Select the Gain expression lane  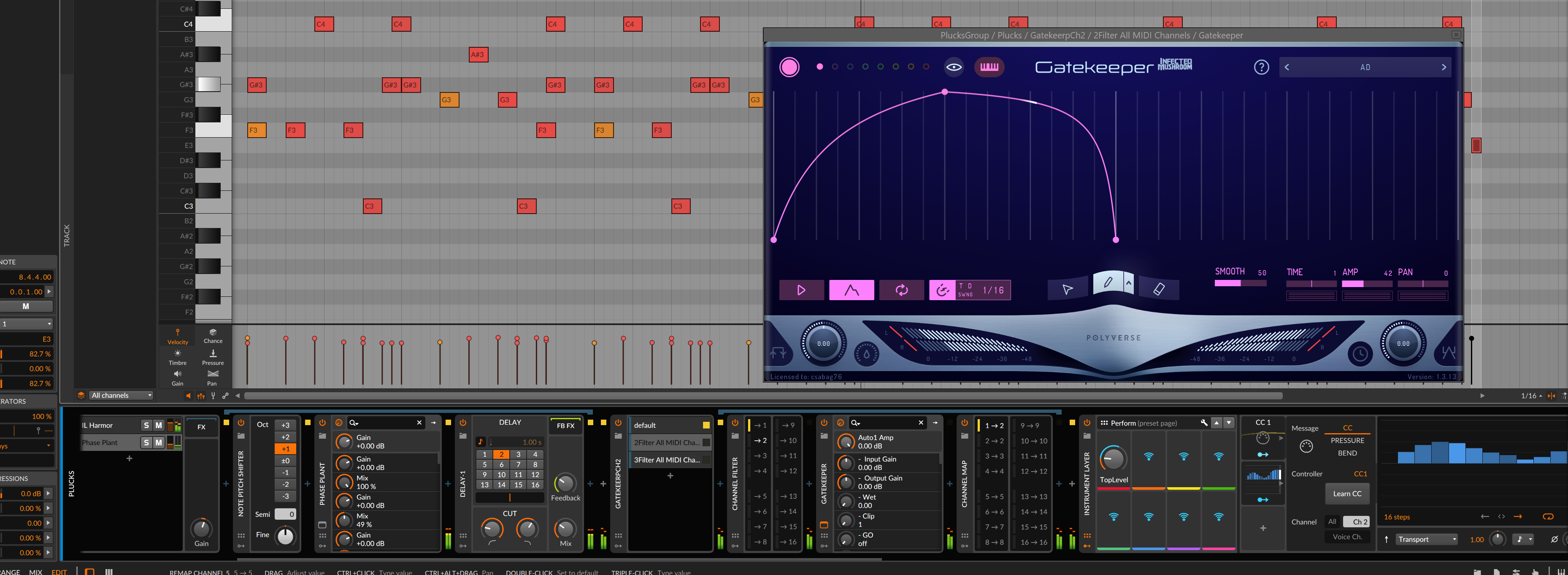(x=178, y=378)
